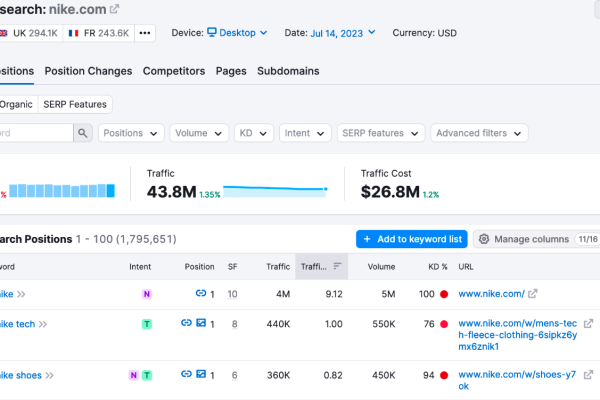Click the sitelinks icon in first keyword row
Image resolution: width=600 pixels, height=400 pixels.
tap(201, 293)
